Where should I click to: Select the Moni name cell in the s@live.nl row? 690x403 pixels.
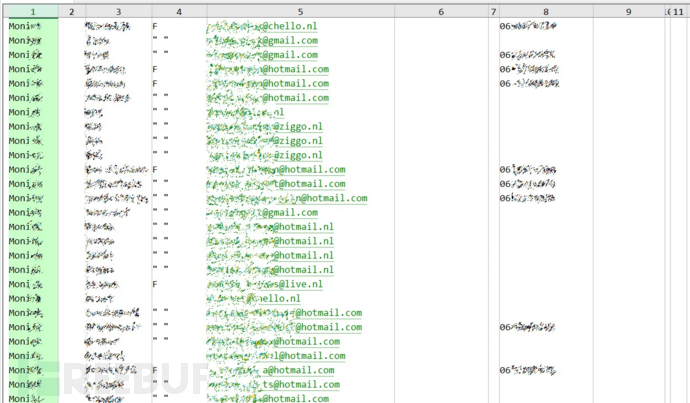[25, 284]
